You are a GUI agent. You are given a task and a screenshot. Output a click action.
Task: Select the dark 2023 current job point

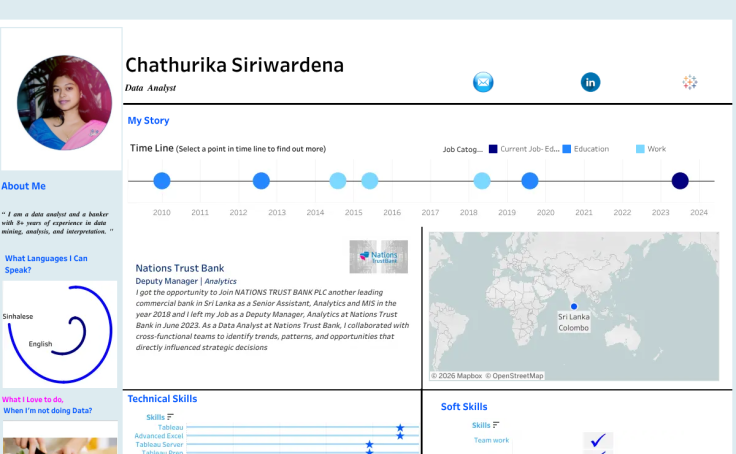680,181
